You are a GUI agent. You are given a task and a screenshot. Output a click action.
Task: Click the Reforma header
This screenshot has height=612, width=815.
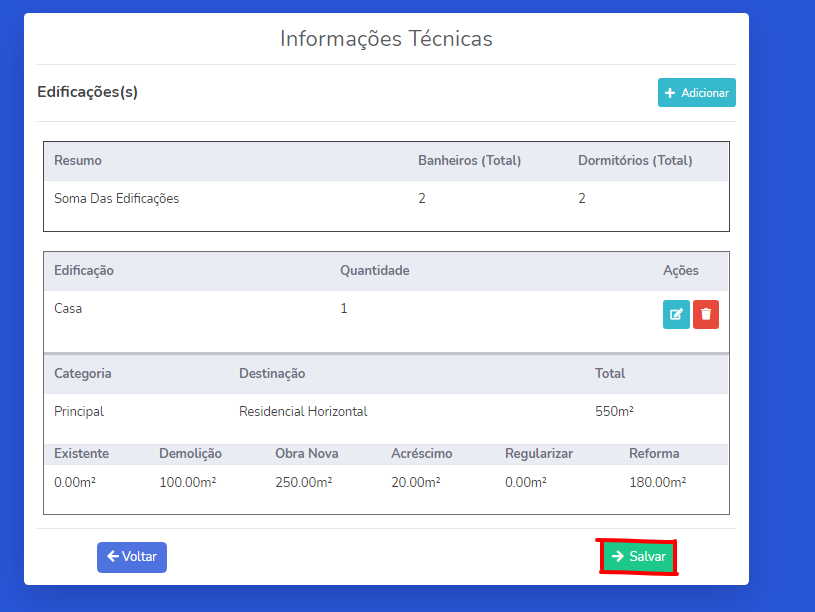(654, 454)
